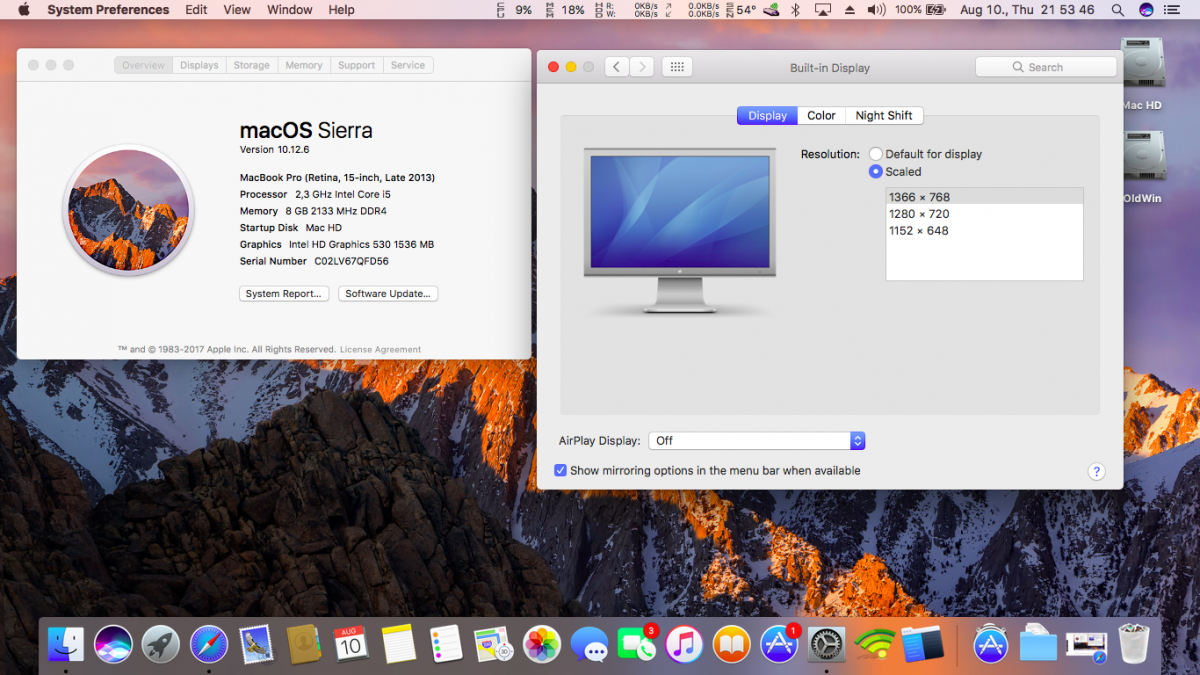This screenshot has width=1200, height=675.
Task: Launch Siri from the Dock
Action: pos(113,644)
